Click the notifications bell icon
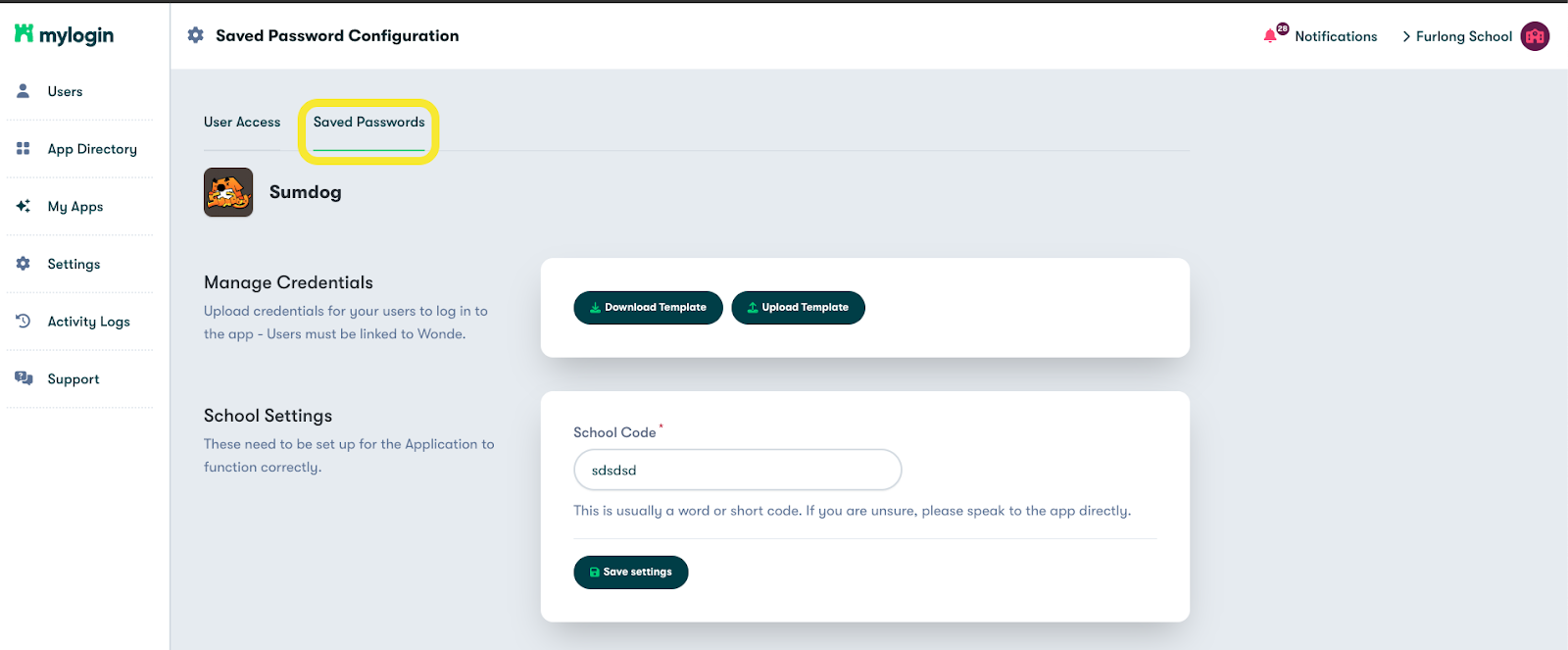The width and height of the screenshot is (1568, 650). pos(1270,36)
